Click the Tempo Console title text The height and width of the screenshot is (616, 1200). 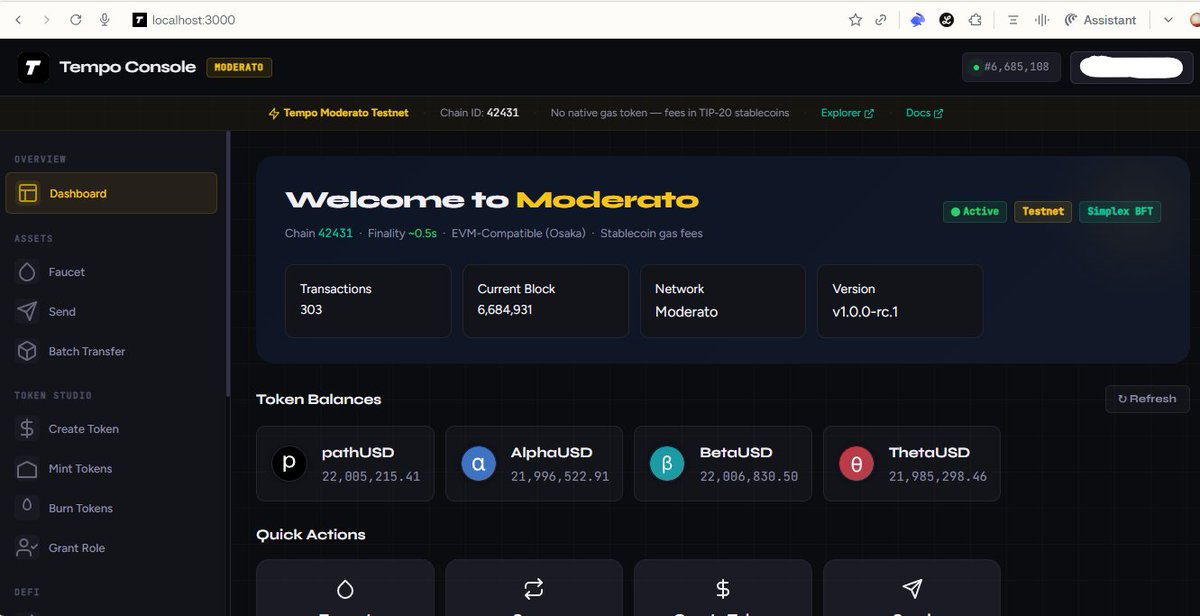point(128,67)
